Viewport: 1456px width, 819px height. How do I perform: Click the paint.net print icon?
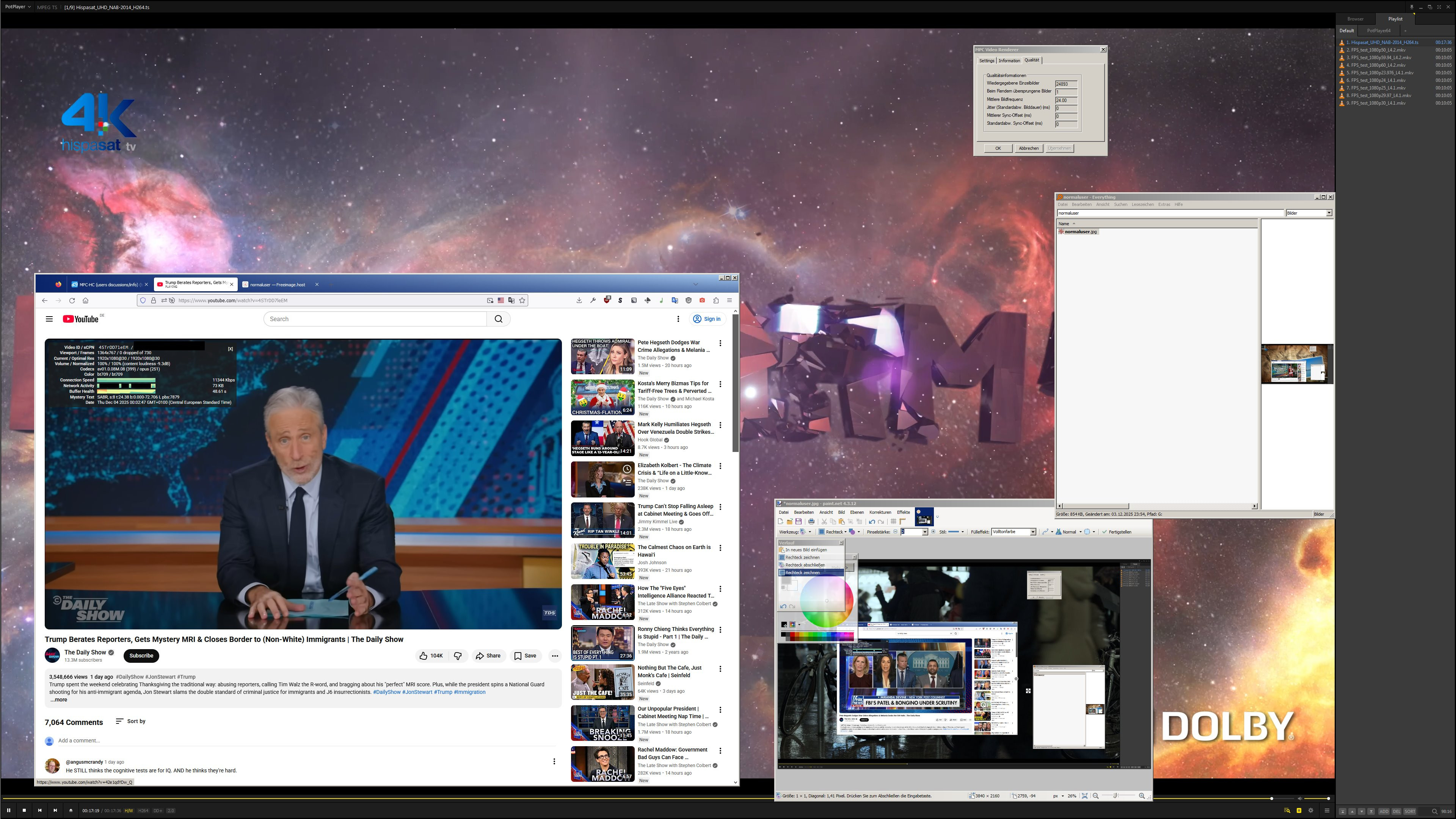click(x=812, y=522)
